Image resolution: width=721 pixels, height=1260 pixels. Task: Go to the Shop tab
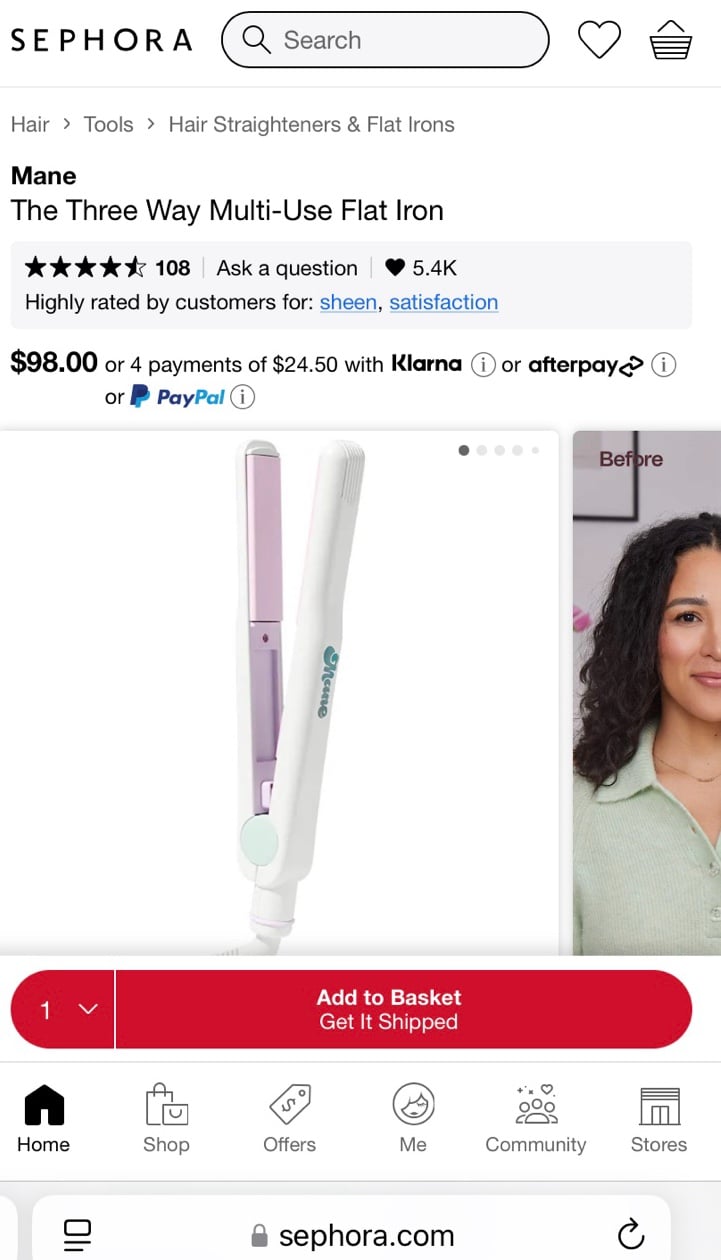[x=166, y=1118]
